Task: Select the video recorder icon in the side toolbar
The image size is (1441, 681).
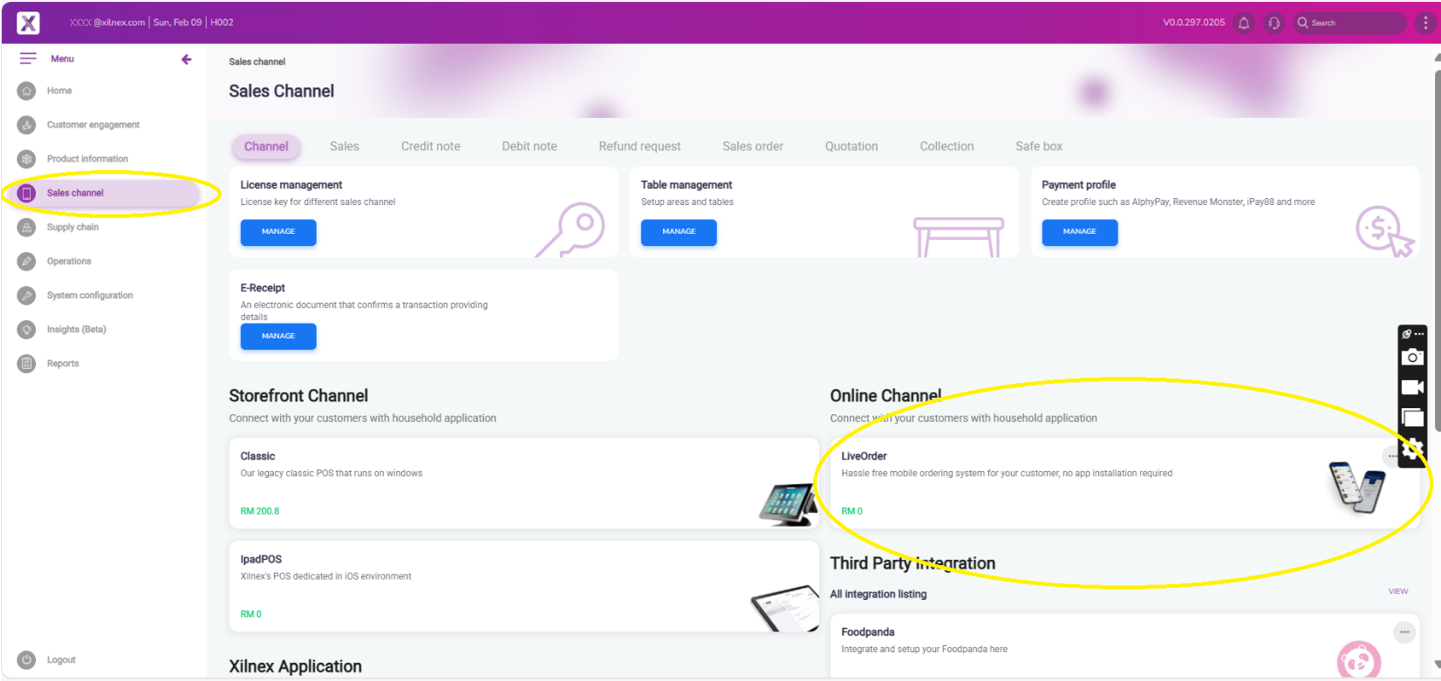Action: click(1412, 387)
